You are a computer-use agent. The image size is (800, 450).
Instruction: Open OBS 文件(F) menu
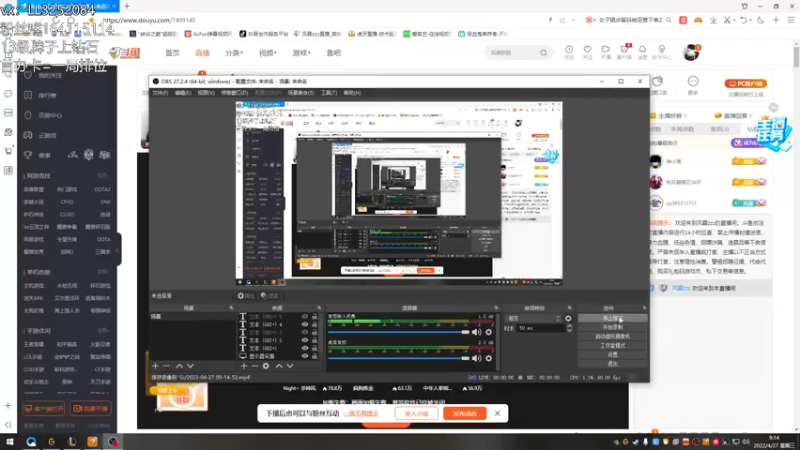(x=160, y=93)
